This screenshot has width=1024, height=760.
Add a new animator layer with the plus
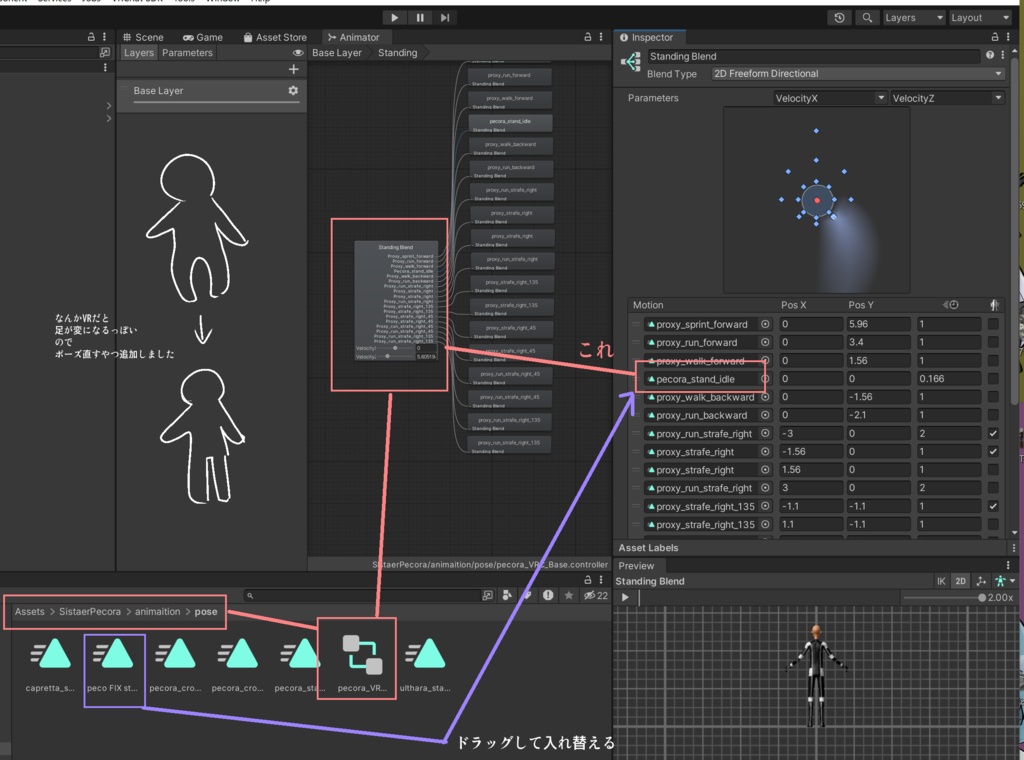293,69
